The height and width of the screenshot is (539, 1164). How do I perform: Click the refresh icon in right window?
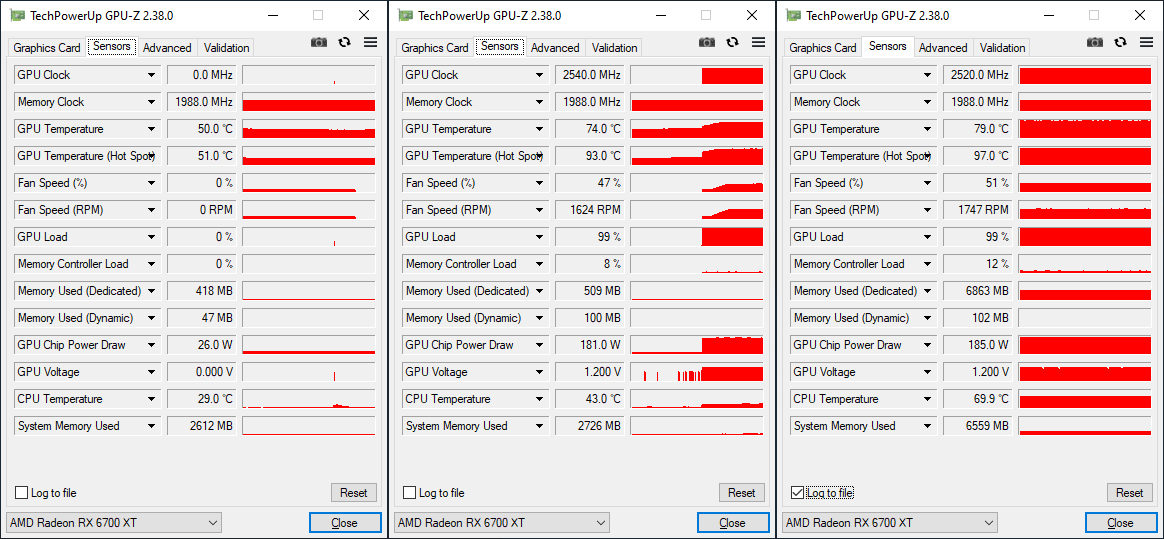[1121, 42]
